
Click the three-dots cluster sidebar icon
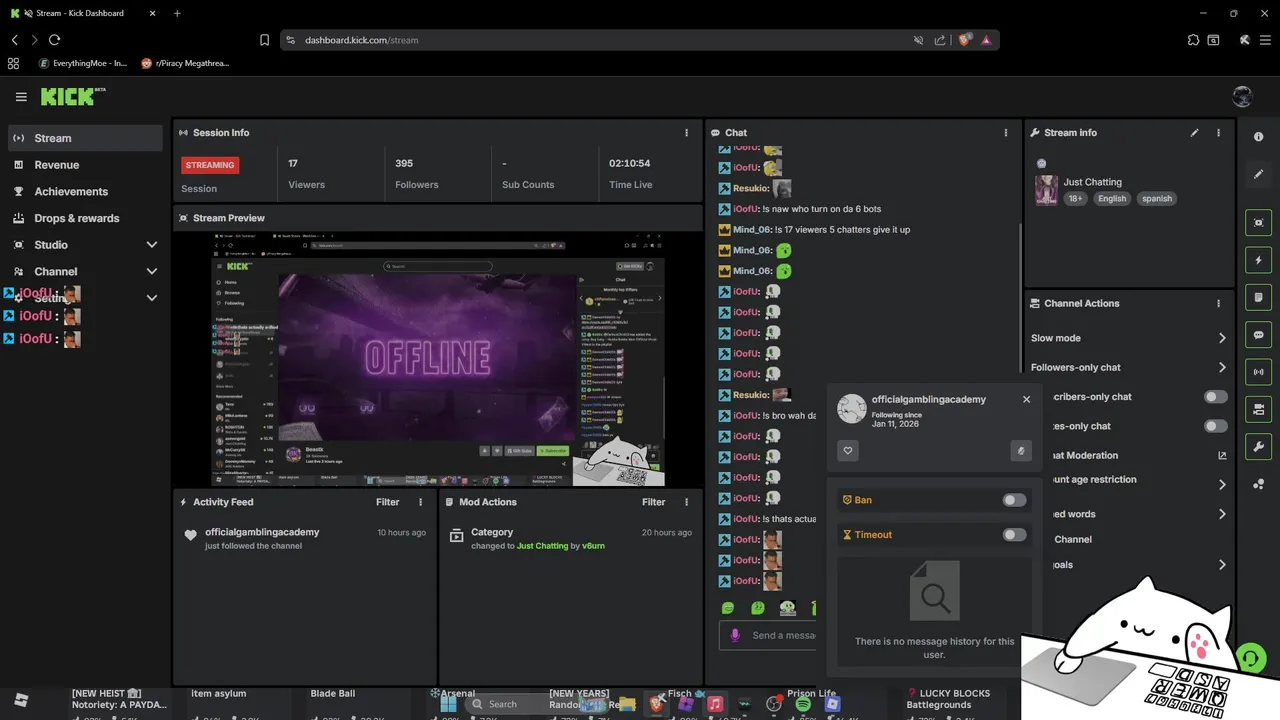click(1259, 484)
